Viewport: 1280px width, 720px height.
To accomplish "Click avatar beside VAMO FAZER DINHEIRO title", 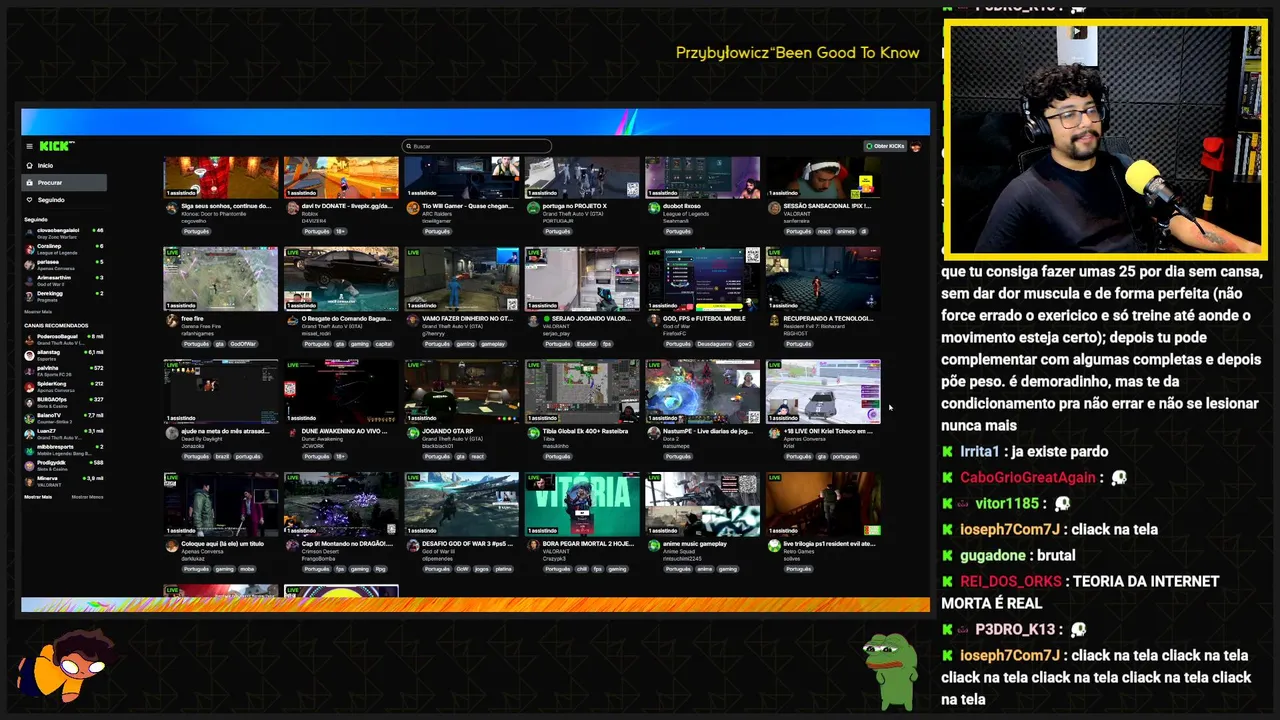I will click(413, 321).
